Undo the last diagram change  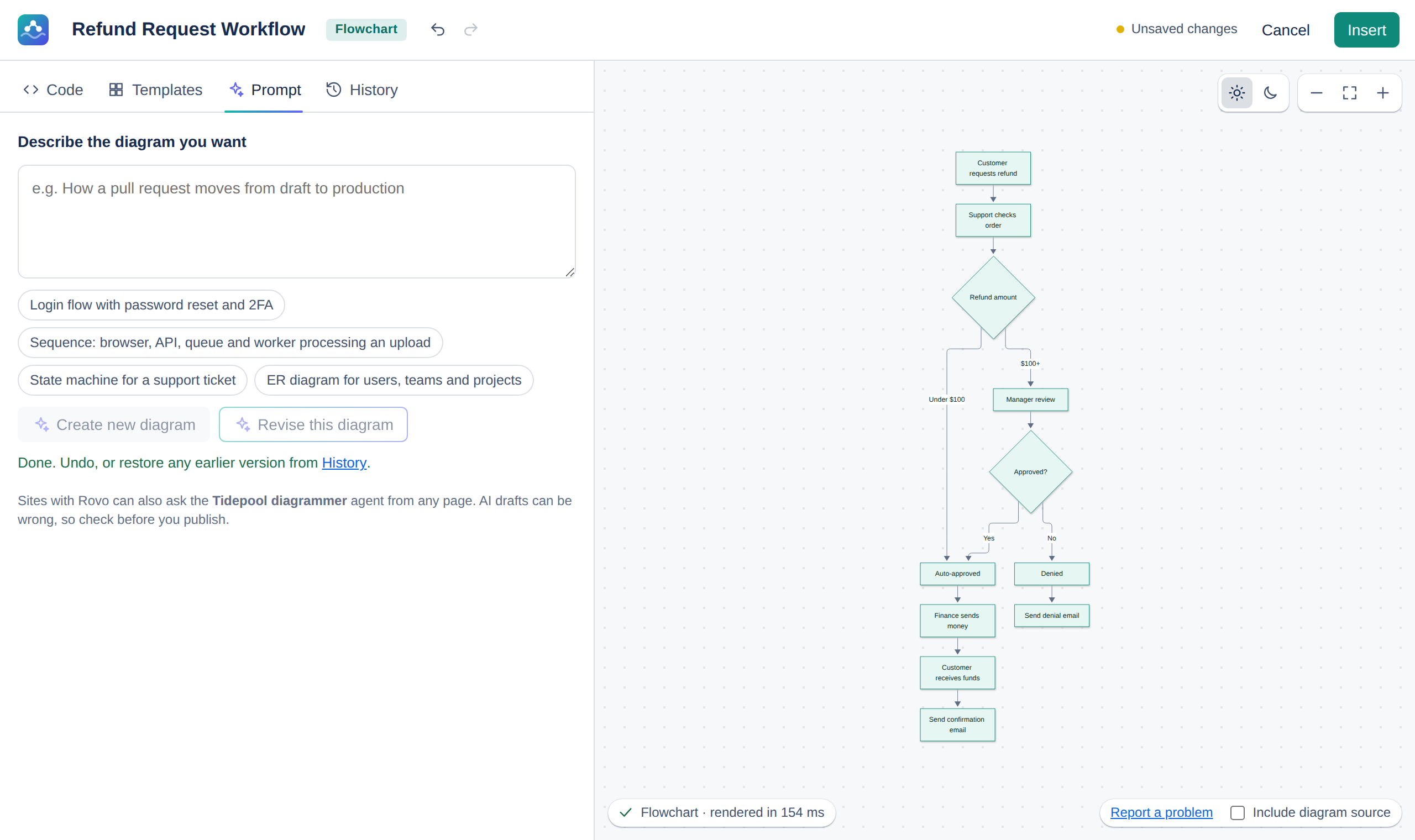click(x=438, y=29)
